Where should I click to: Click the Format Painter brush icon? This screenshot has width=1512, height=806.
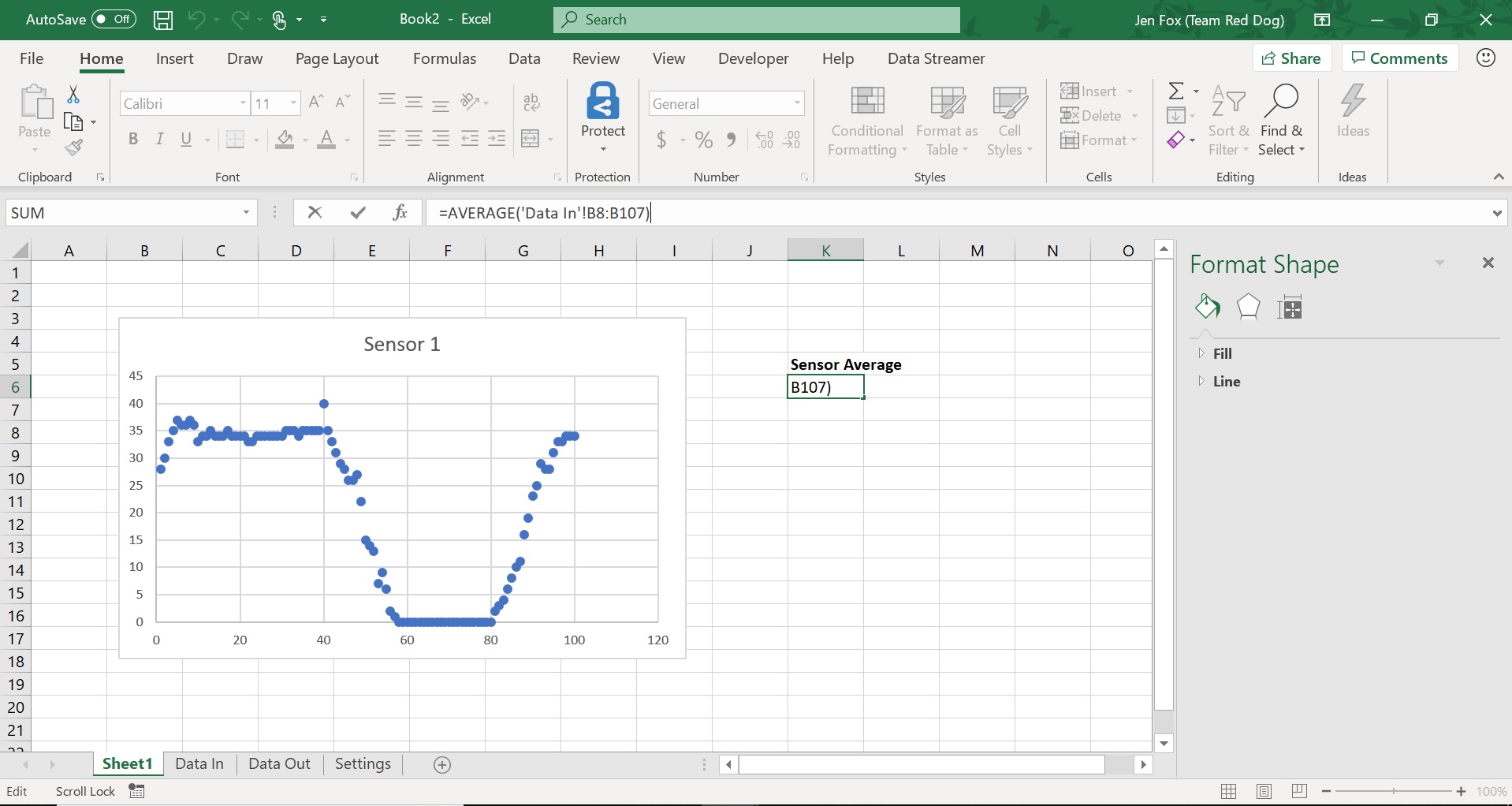tap(73, 147)
